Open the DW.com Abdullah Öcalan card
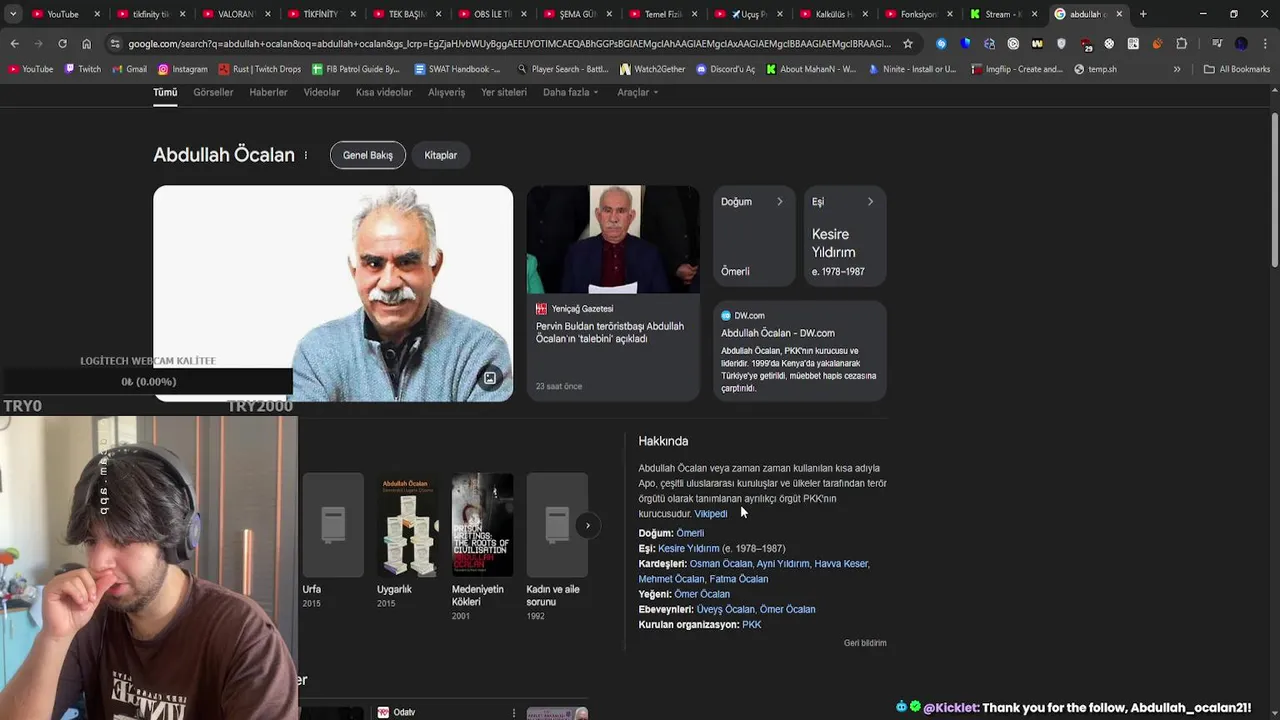1280x720 pixels. 800,351
